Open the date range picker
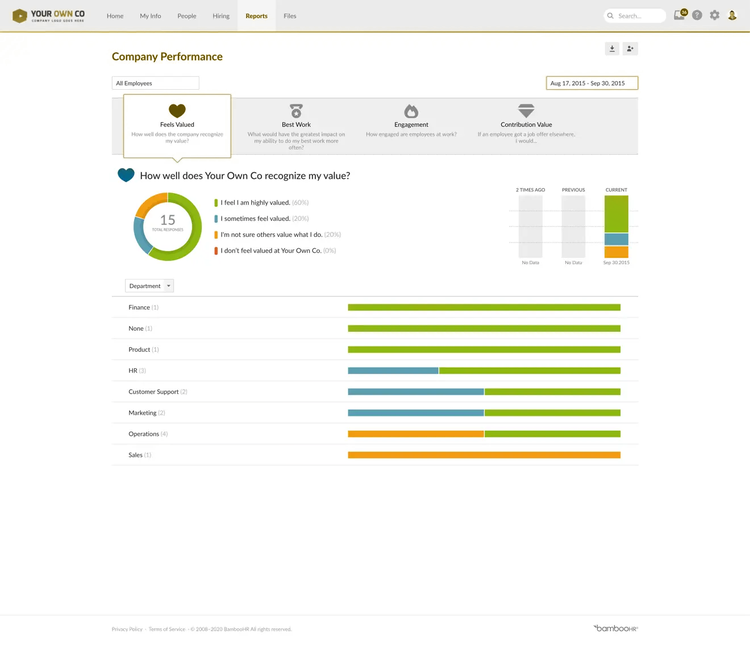The width and height of the screenshot is (750, 651). (592, 83)
